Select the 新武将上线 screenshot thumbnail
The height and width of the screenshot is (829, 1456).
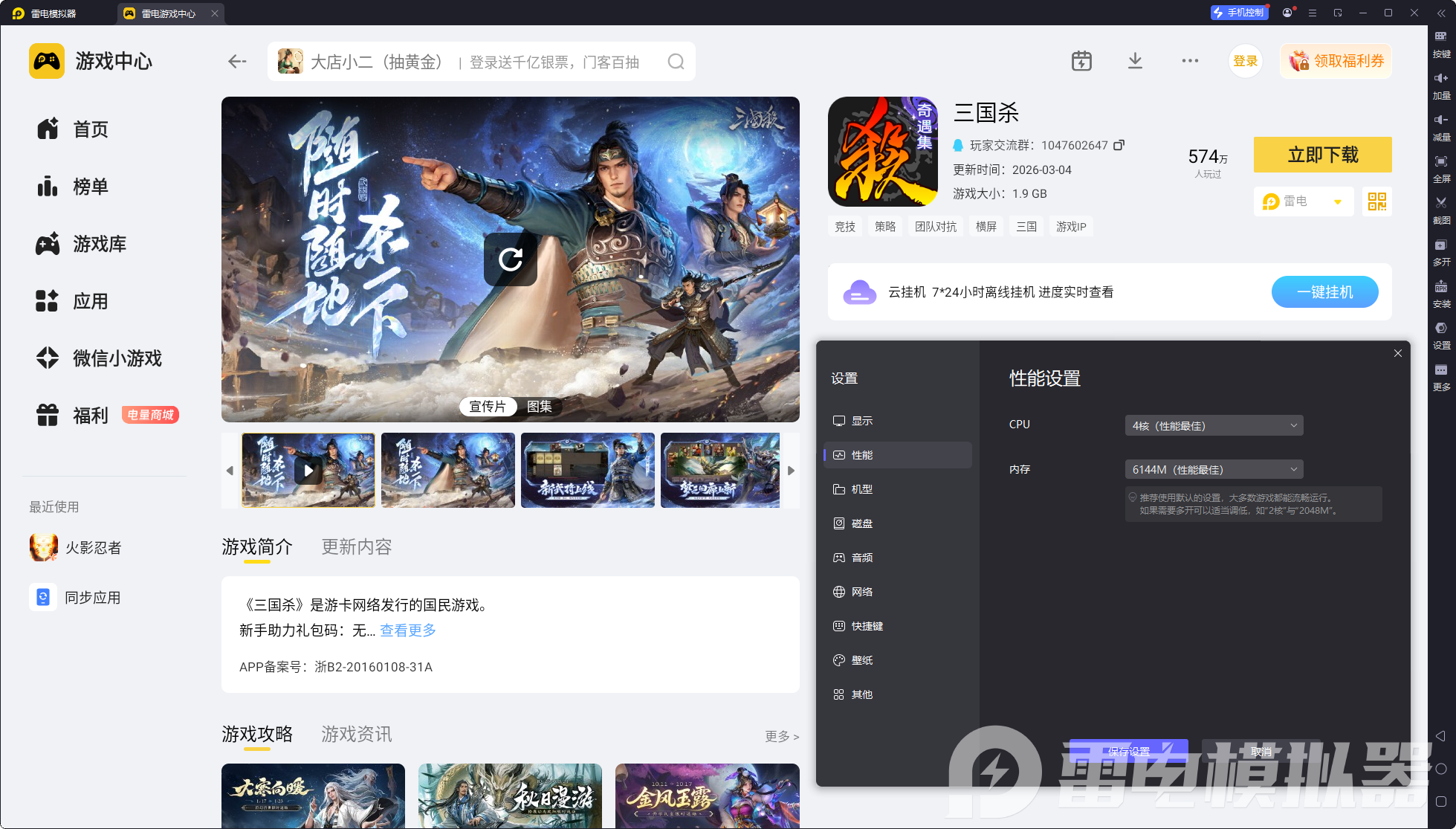click(588, 471)
